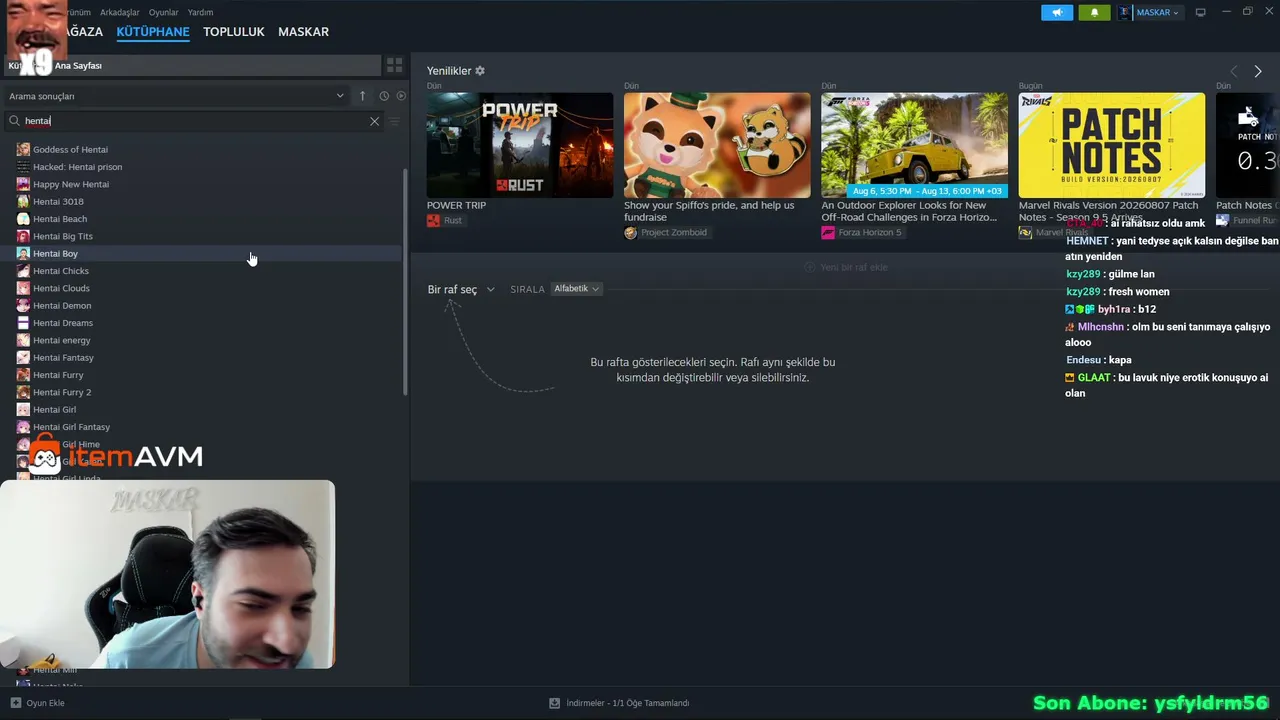Click the Hentai Clouds game icon
This screenshot has height=720, width=1280.
point(23,288)
